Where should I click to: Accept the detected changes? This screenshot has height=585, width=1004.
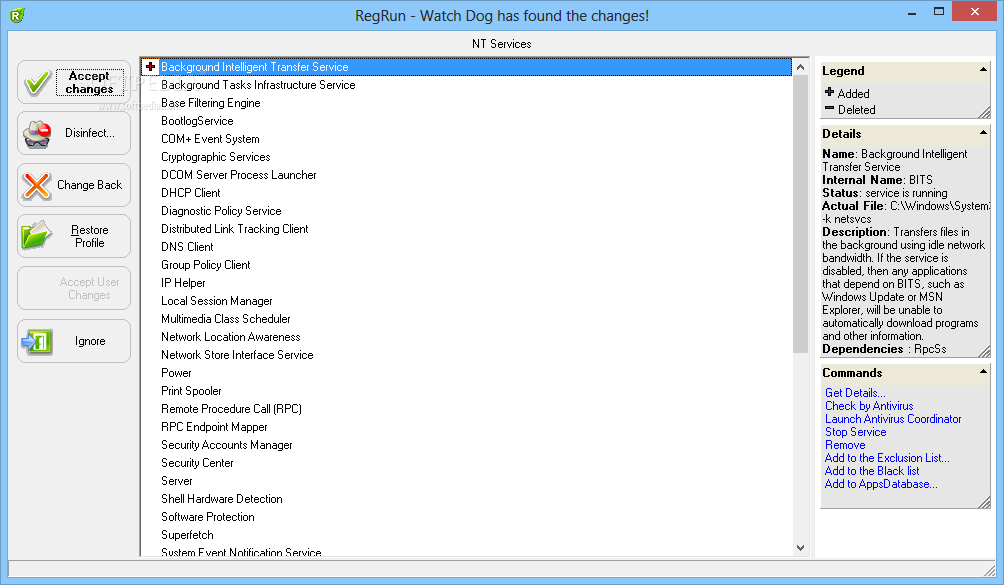pyautogui.click(x=74, y=82)
